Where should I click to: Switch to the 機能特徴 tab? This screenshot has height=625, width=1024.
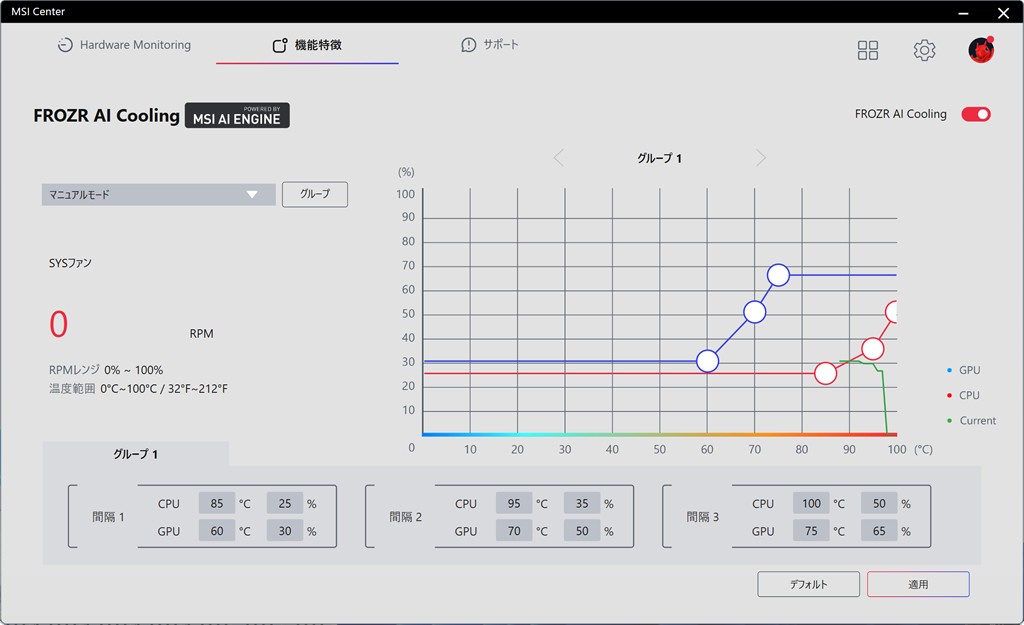(x=307, y=45)
